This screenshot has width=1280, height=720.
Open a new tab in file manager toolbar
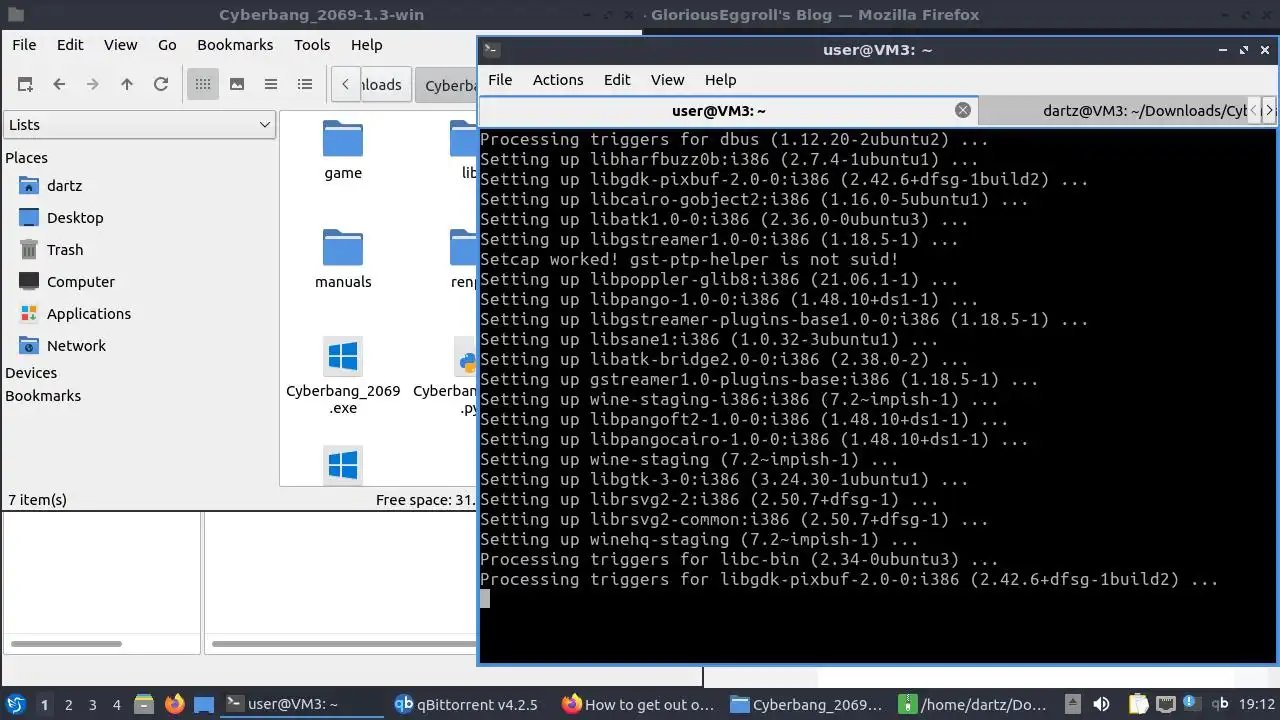point(25,85)
